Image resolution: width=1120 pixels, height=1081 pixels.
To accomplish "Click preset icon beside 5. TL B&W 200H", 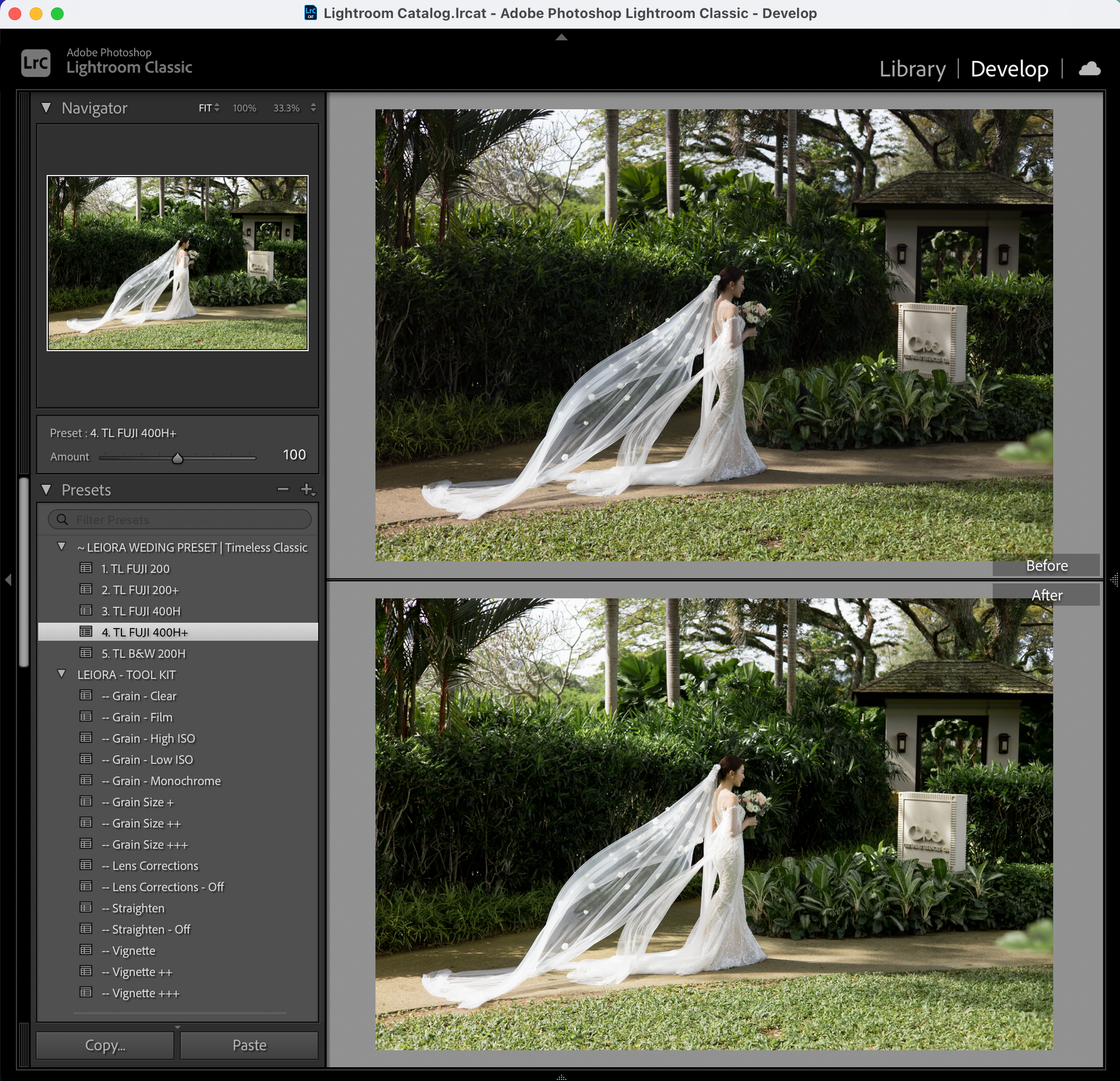I will pyautogui.click(x=86, y=653).
